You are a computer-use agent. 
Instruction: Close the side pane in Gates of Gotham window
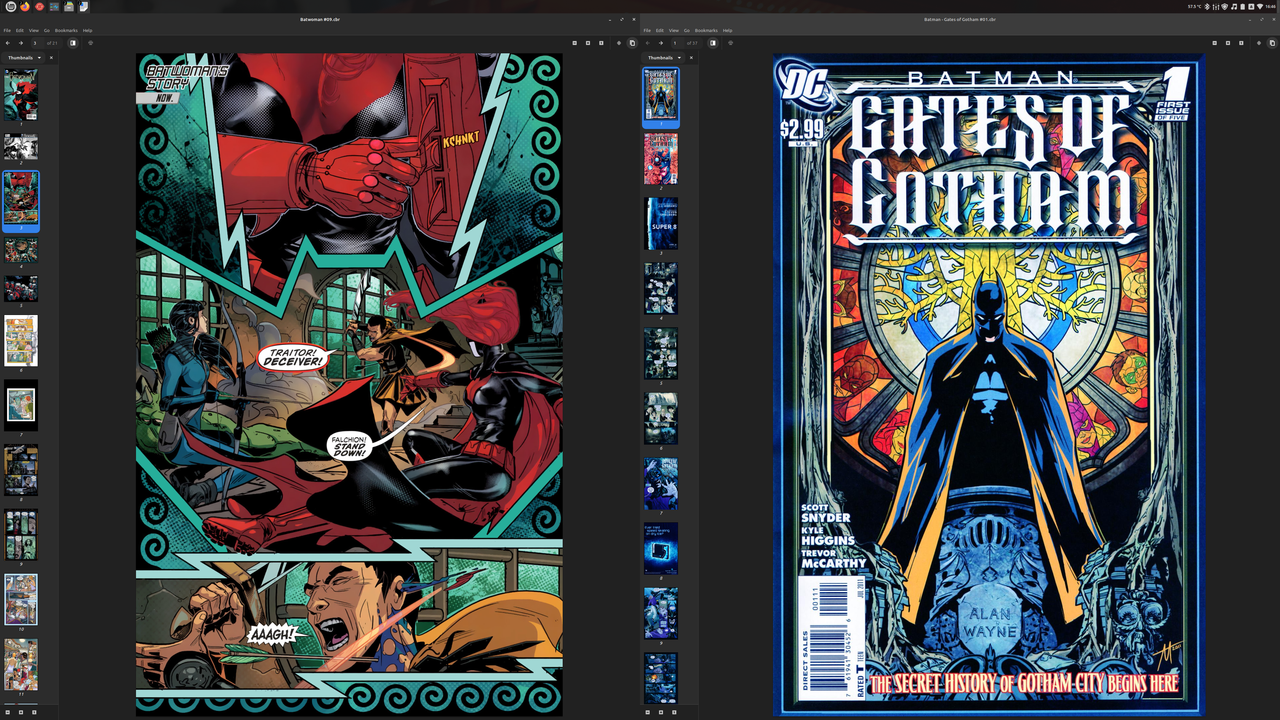pos(691,58)
